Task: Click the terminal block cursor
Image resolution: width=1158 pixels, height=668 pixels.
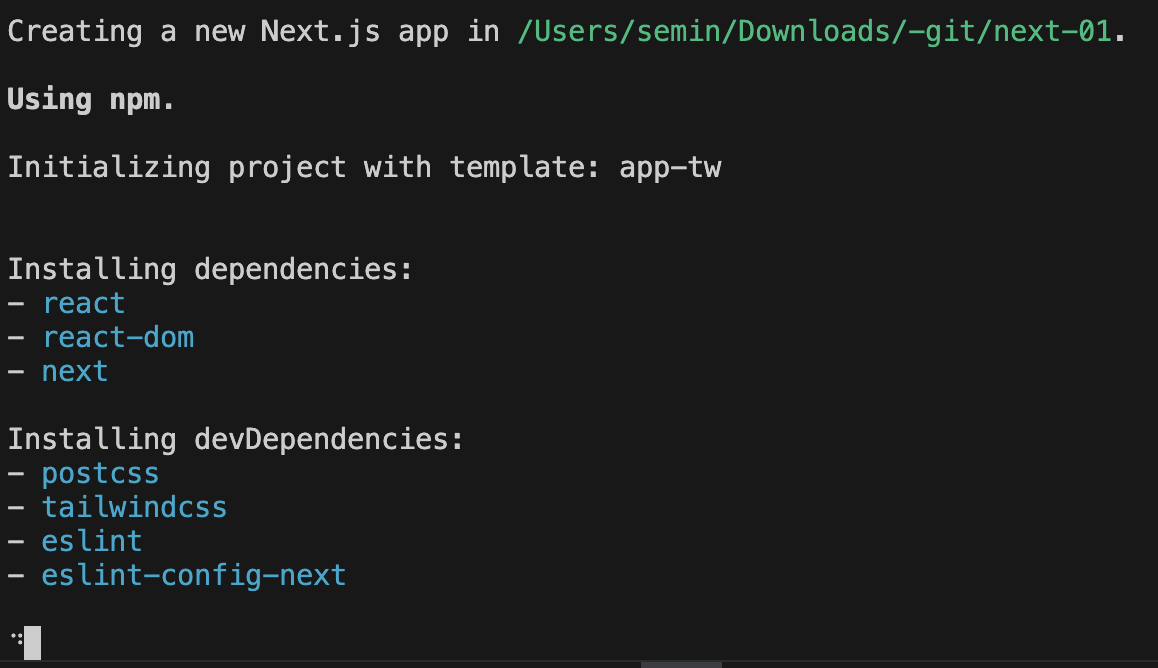Action: click(x=32, y=642)
